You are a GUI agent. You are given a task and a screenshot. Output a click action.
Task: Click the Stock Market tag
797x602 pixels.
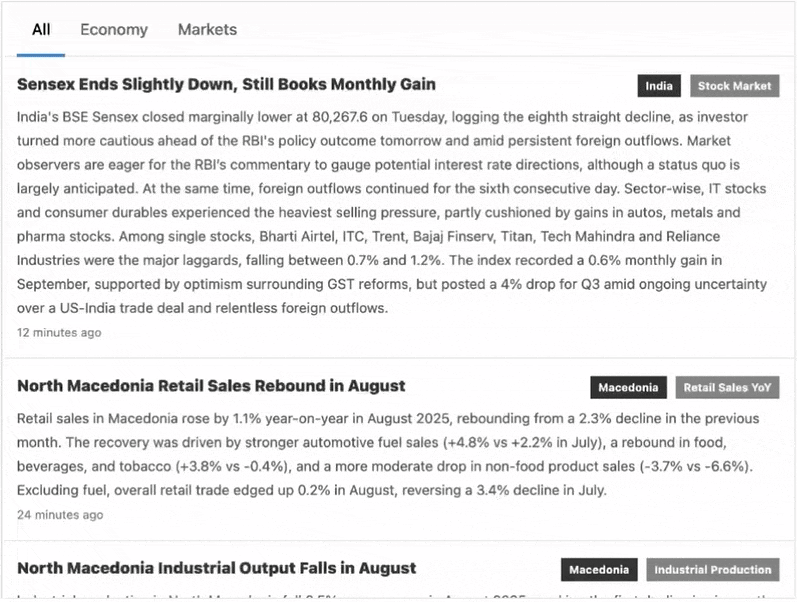coord(734,86)
